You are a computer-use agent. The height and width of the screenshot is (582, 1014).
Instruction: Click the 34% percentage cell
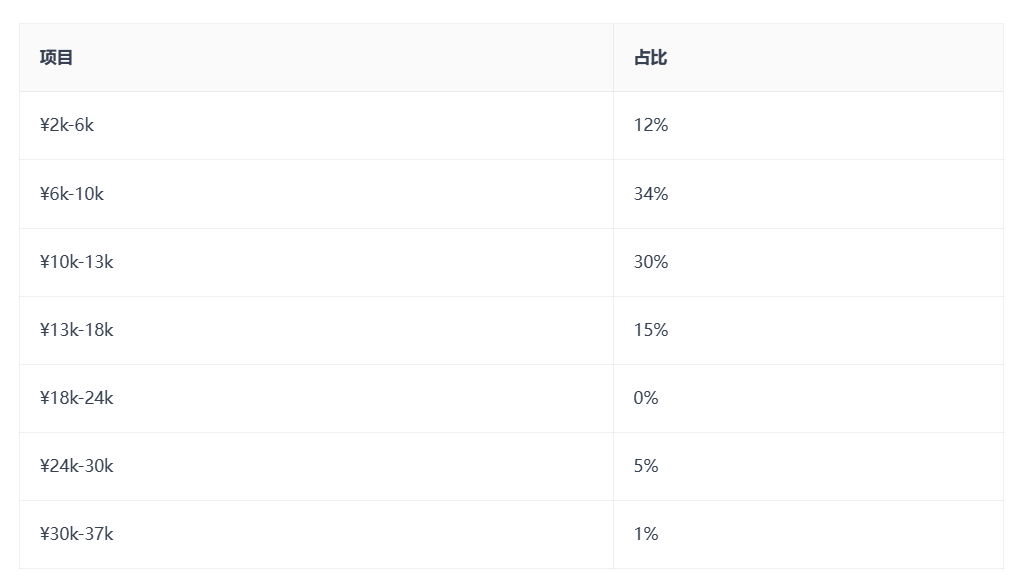650,194
